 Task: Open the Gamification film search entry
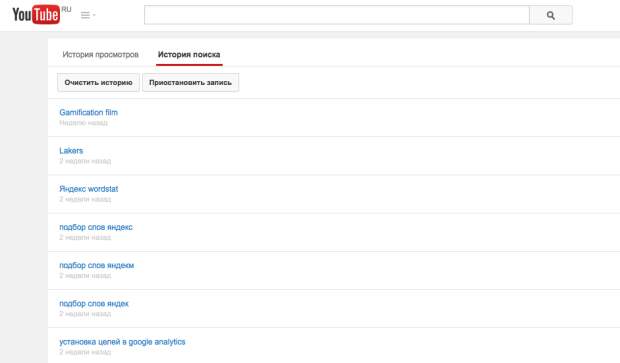[89, 112]
